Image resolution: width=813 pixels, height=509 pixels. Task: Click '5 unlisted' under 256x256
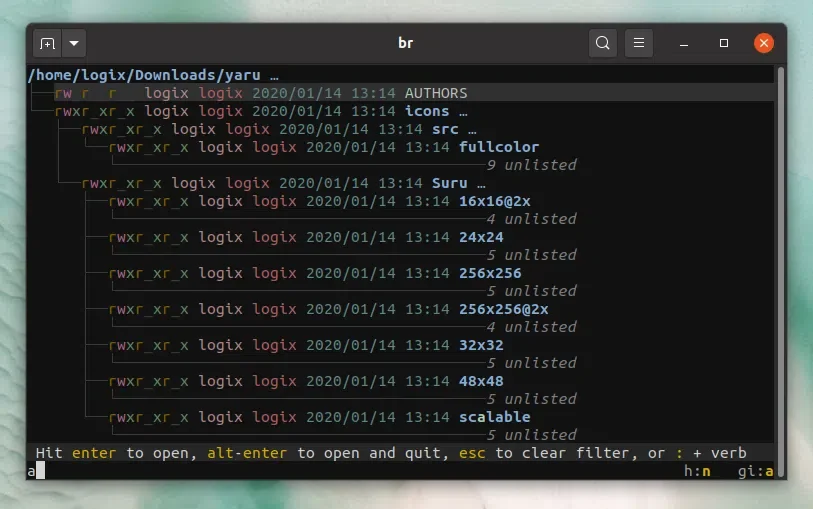coord(531,291)
